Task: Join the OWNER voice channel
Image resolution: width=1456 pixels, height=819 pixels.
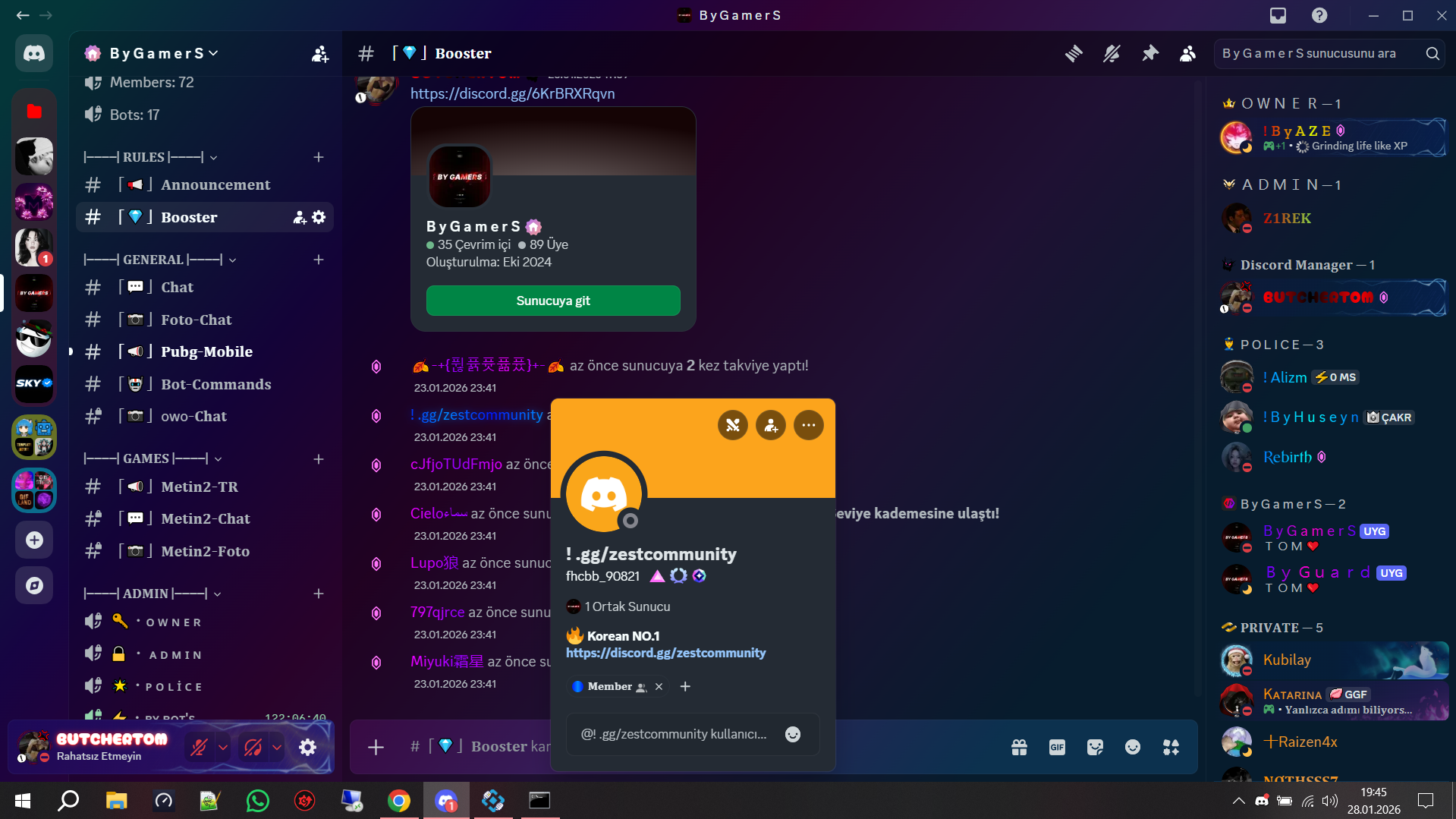Action: click(x=205, y=622)
